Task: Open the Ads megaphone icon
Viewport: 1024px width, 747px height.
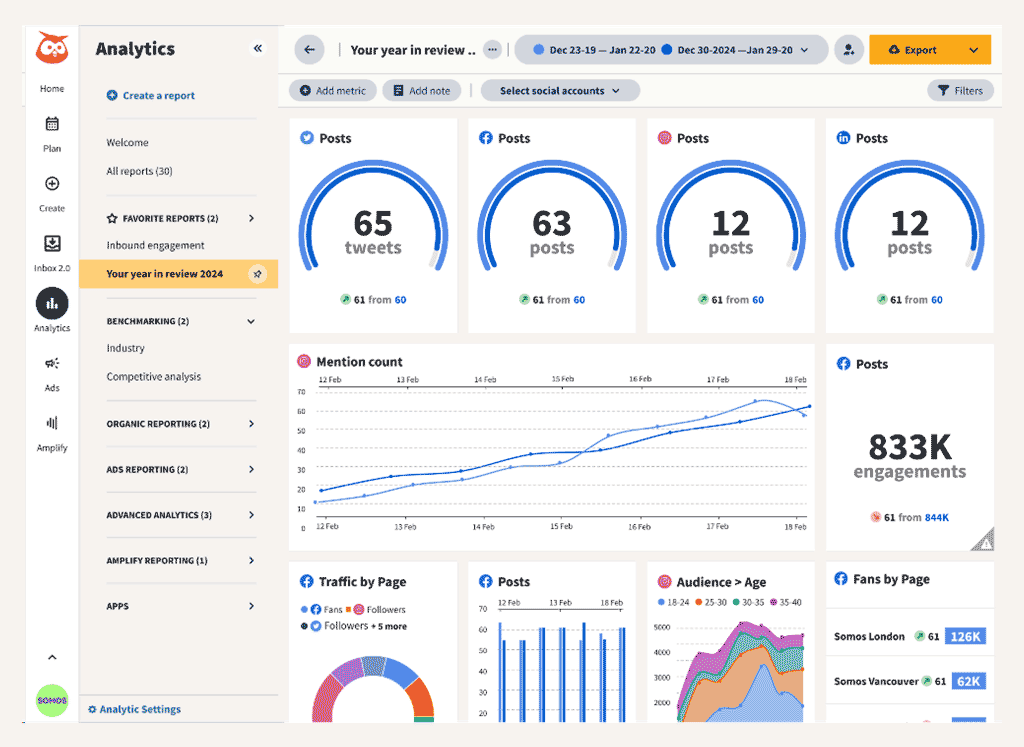Action: coord(52,364)
